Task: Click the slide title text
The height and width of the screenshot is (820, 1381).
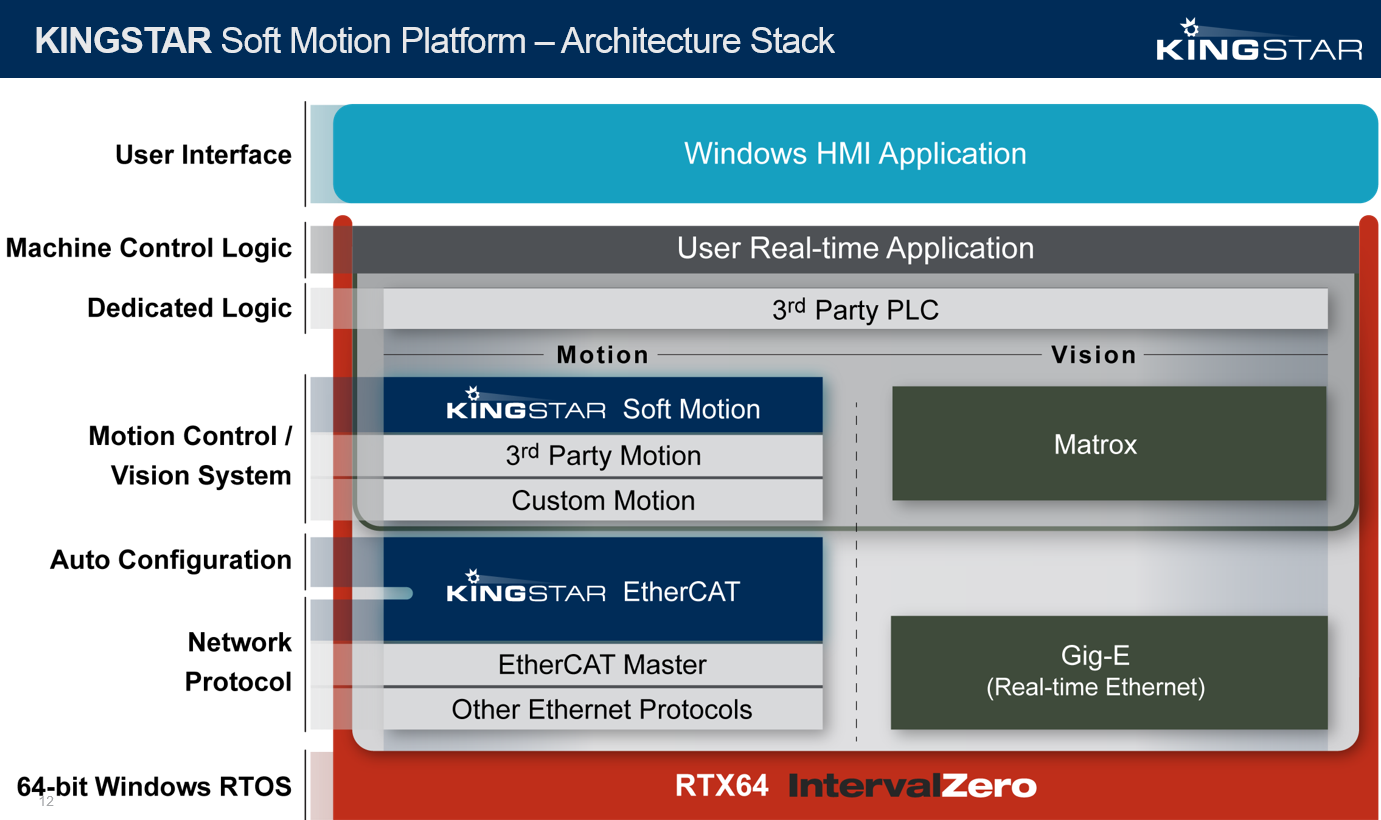Action: [x=435, y=41]
